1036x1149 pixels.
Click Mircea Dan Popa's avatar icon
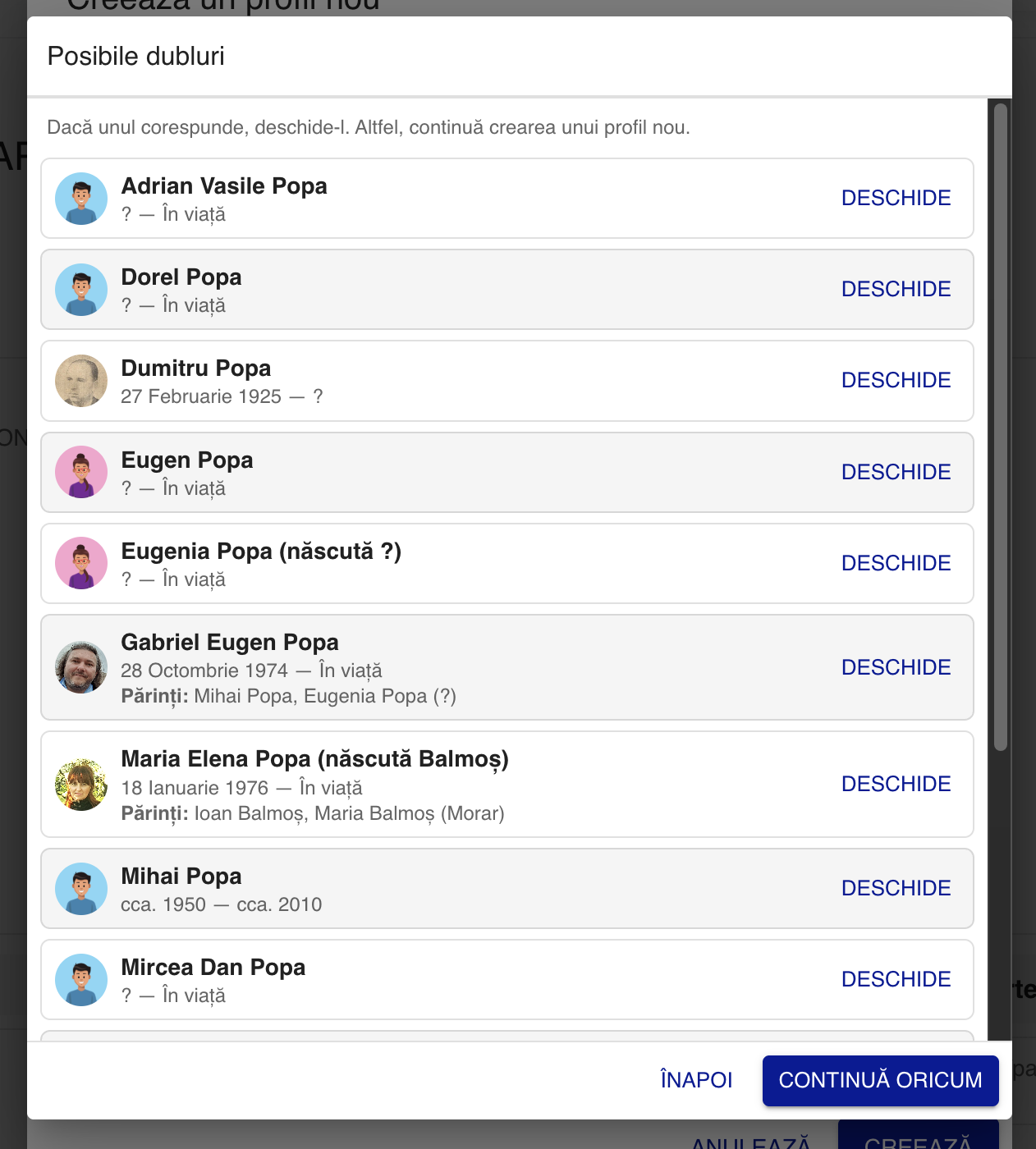[x=81, y=980]
